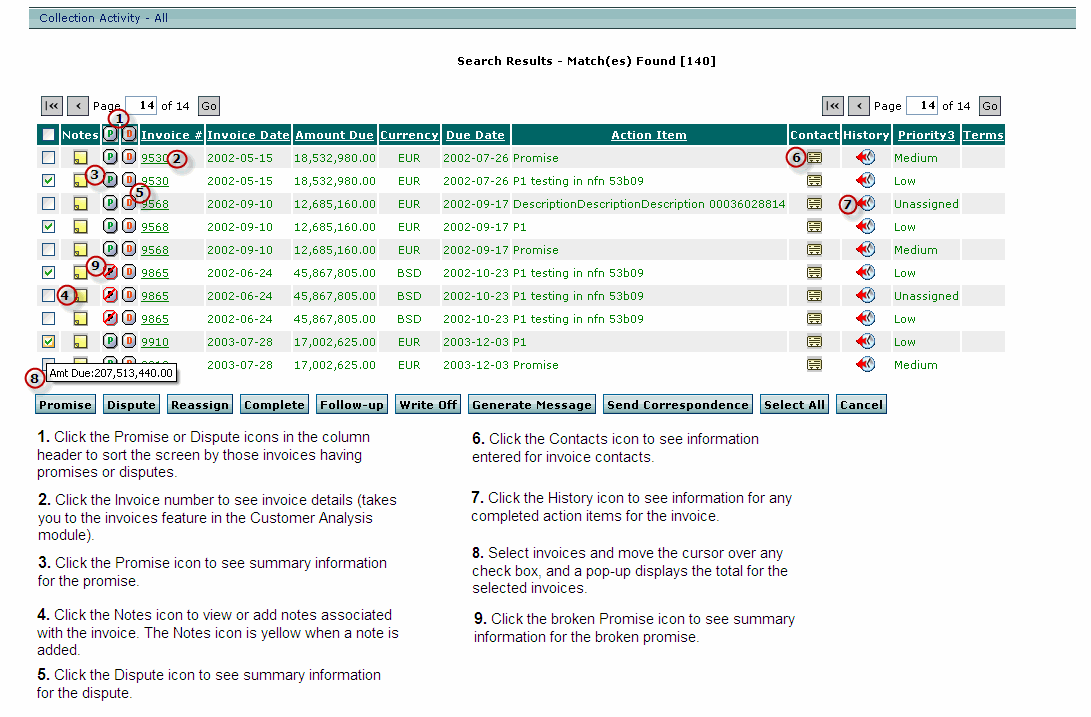Open History icon on 9568 Promise Medium row
Screen dimensions: 1091x717
(866, 249)
